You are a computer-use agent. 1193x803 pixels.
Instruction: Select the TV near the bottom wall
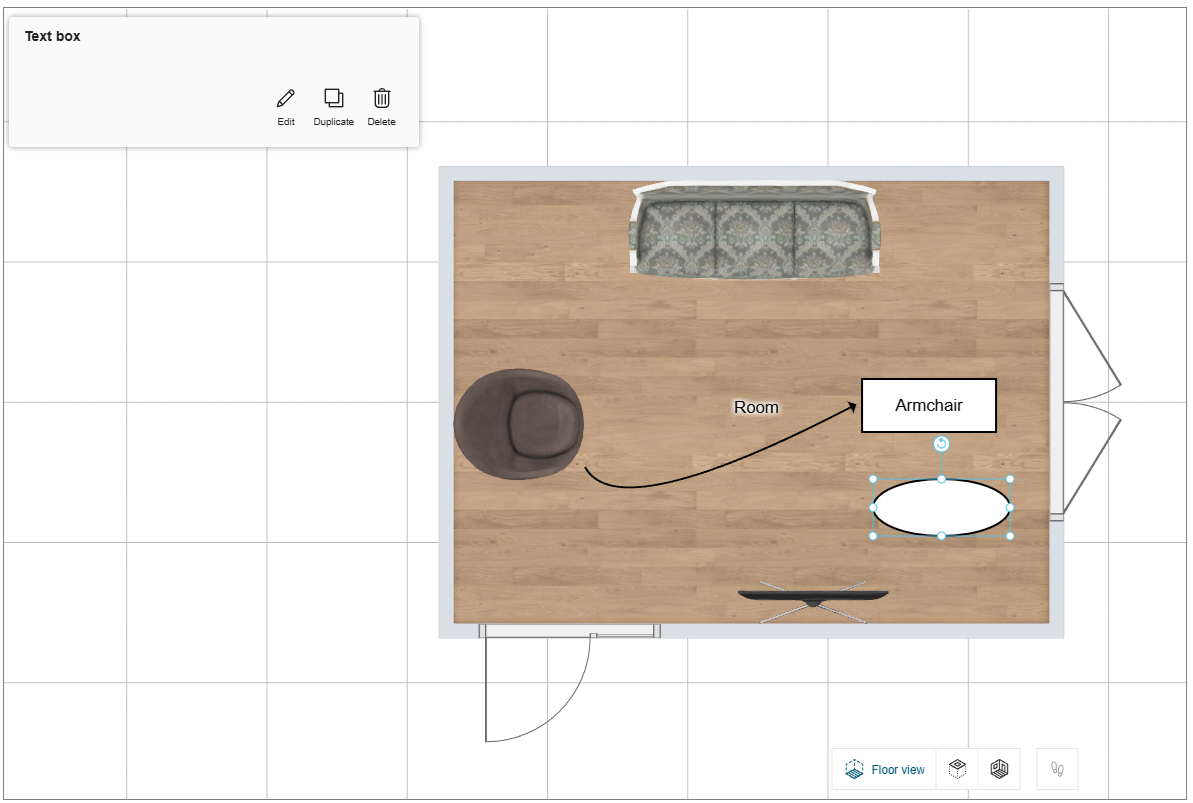click(812, 594)
